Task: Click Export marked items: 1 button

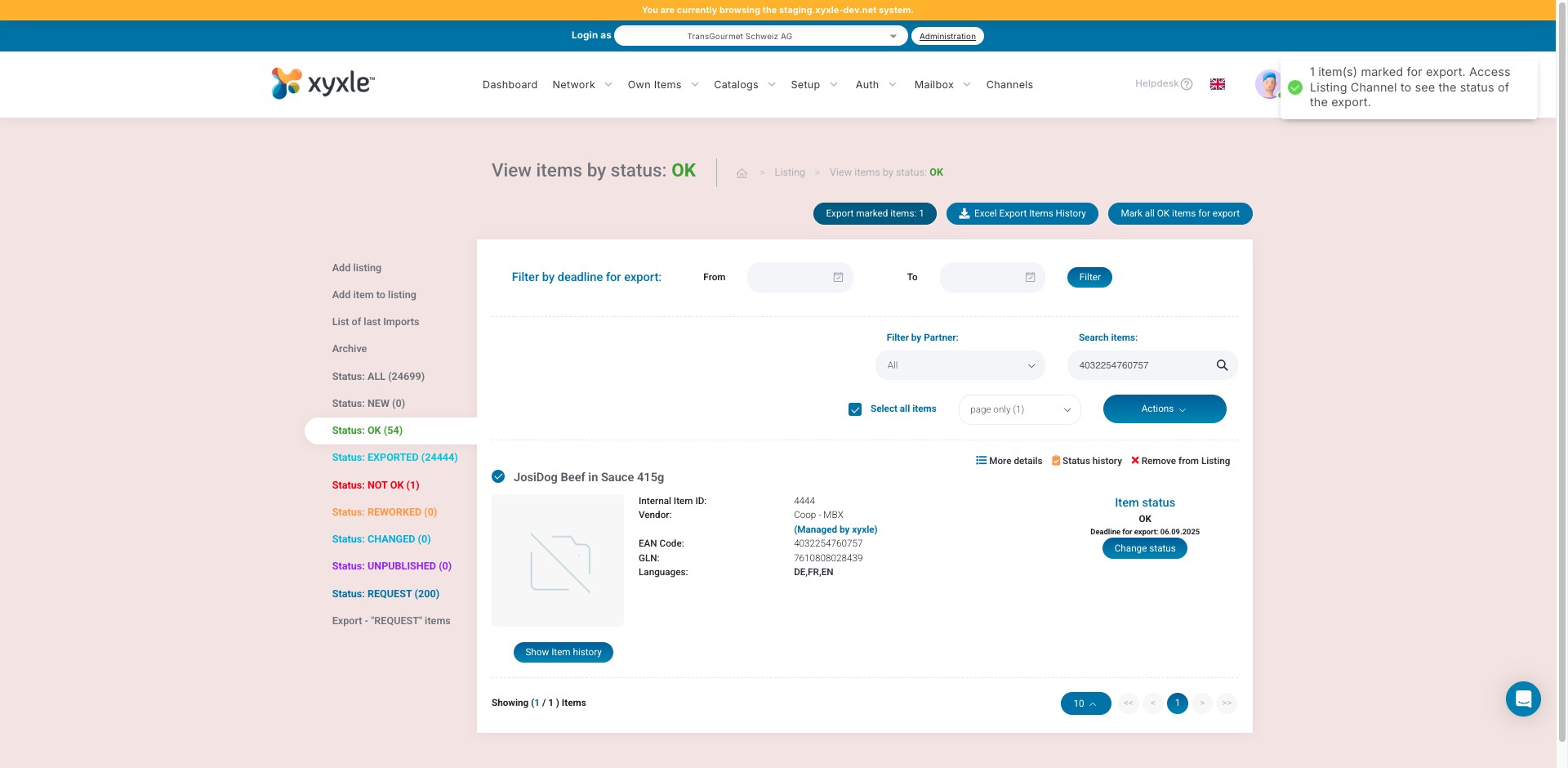Action: point(875,213)
